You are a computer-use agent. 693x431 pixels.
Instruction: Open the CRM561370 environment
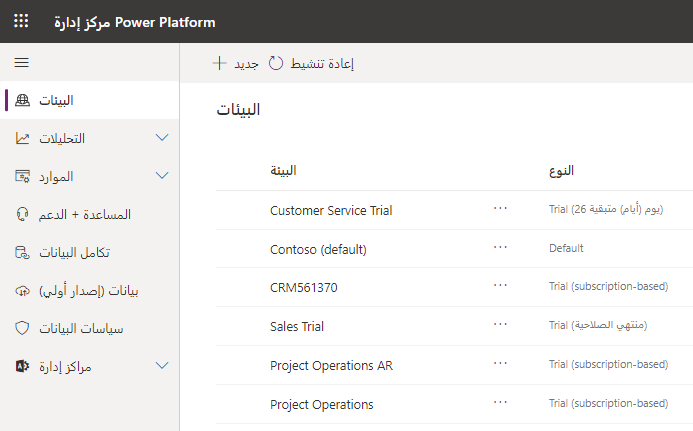(x=304, y=288)
